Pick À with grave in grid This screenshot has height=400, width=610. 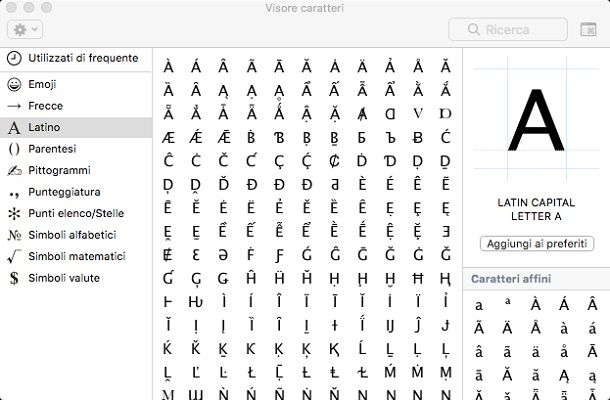[x=168, y=67]
